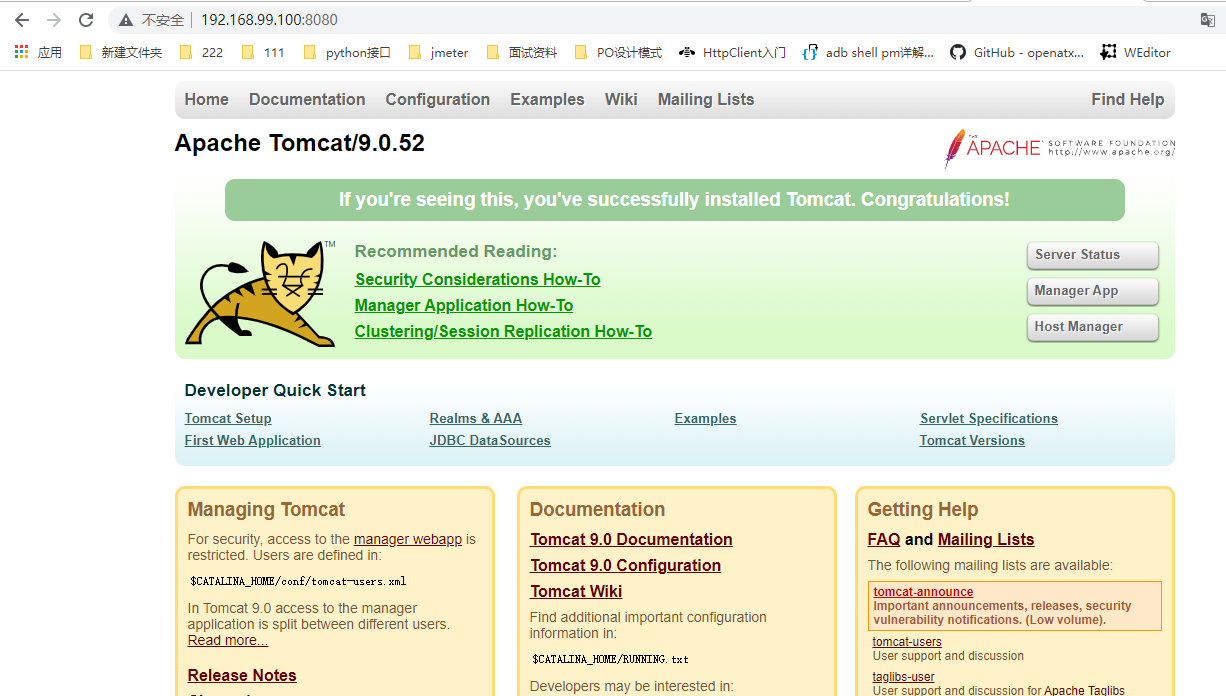The image size is (1226, 696).
Task: Reload the page with the refresh icon
Action: tap(86, 20)
